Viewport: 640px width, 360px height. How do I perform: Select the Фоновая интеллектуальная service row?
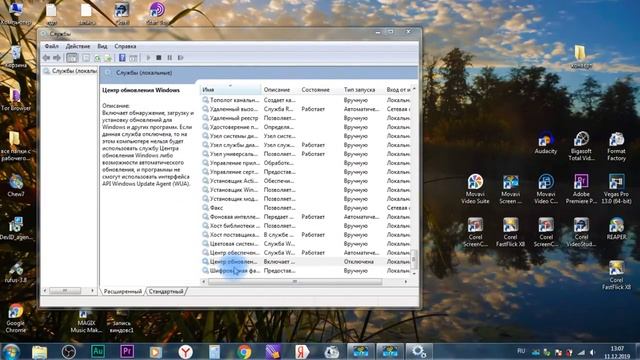click(x=306, y=217)
